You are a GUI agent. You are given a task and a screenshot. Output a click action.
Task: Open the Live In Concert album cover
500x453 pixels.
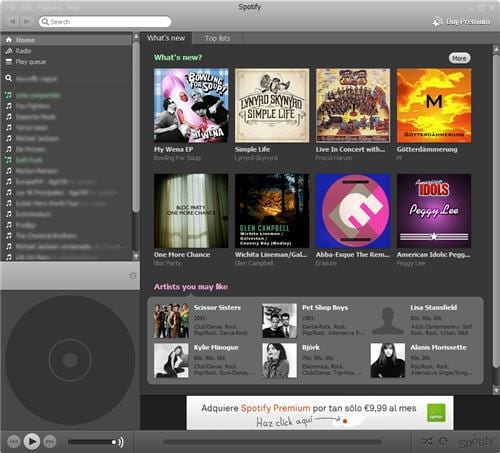click(353, 105)
